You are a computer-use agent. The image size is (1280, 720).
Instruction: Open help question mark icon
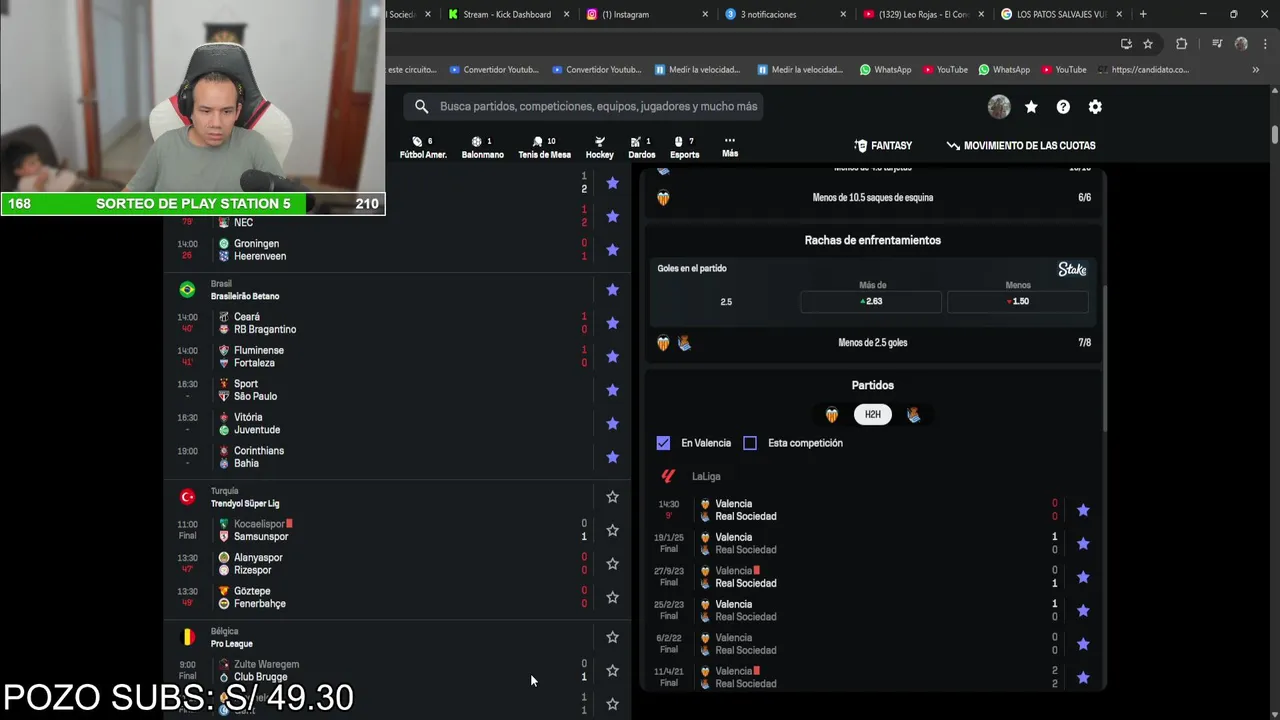[1063, 107]
